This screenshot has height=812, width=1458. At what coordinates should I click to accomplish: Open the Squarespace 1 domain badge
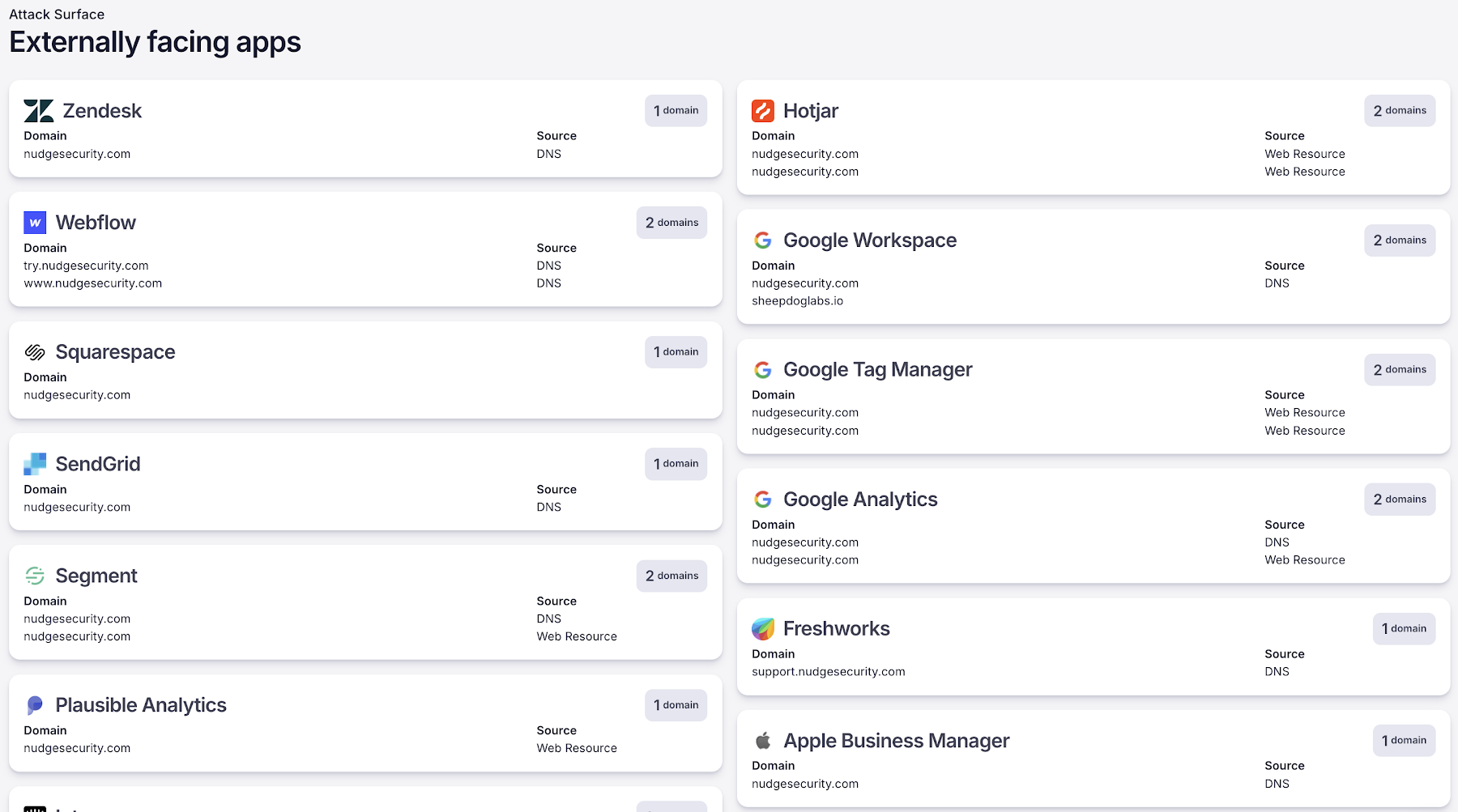(x=676, y=352)
